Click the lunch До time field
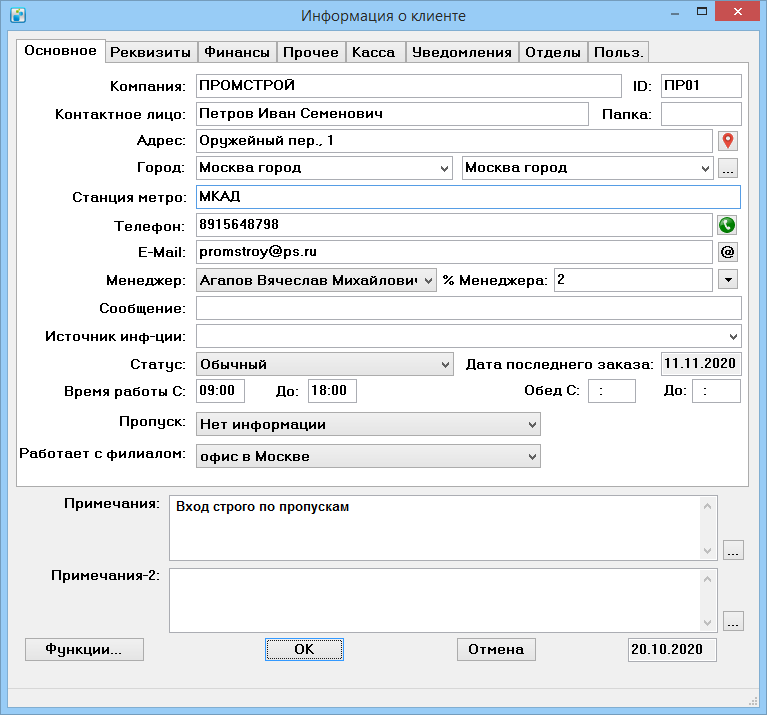 point(716,391)
